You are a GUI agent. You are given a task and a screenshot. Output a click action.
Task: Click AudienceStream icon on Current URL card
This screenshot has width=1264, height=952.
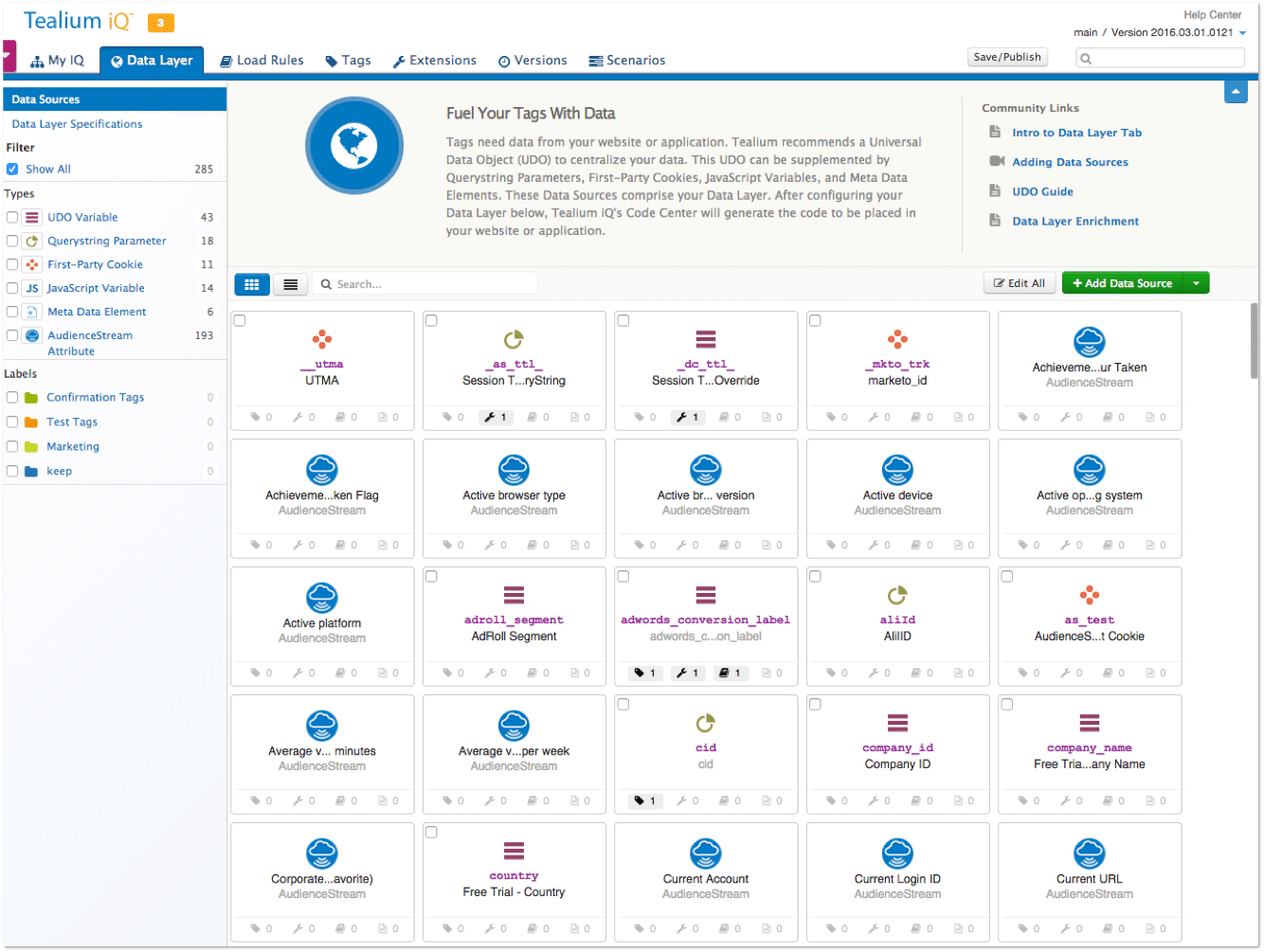pos(1090,853)
